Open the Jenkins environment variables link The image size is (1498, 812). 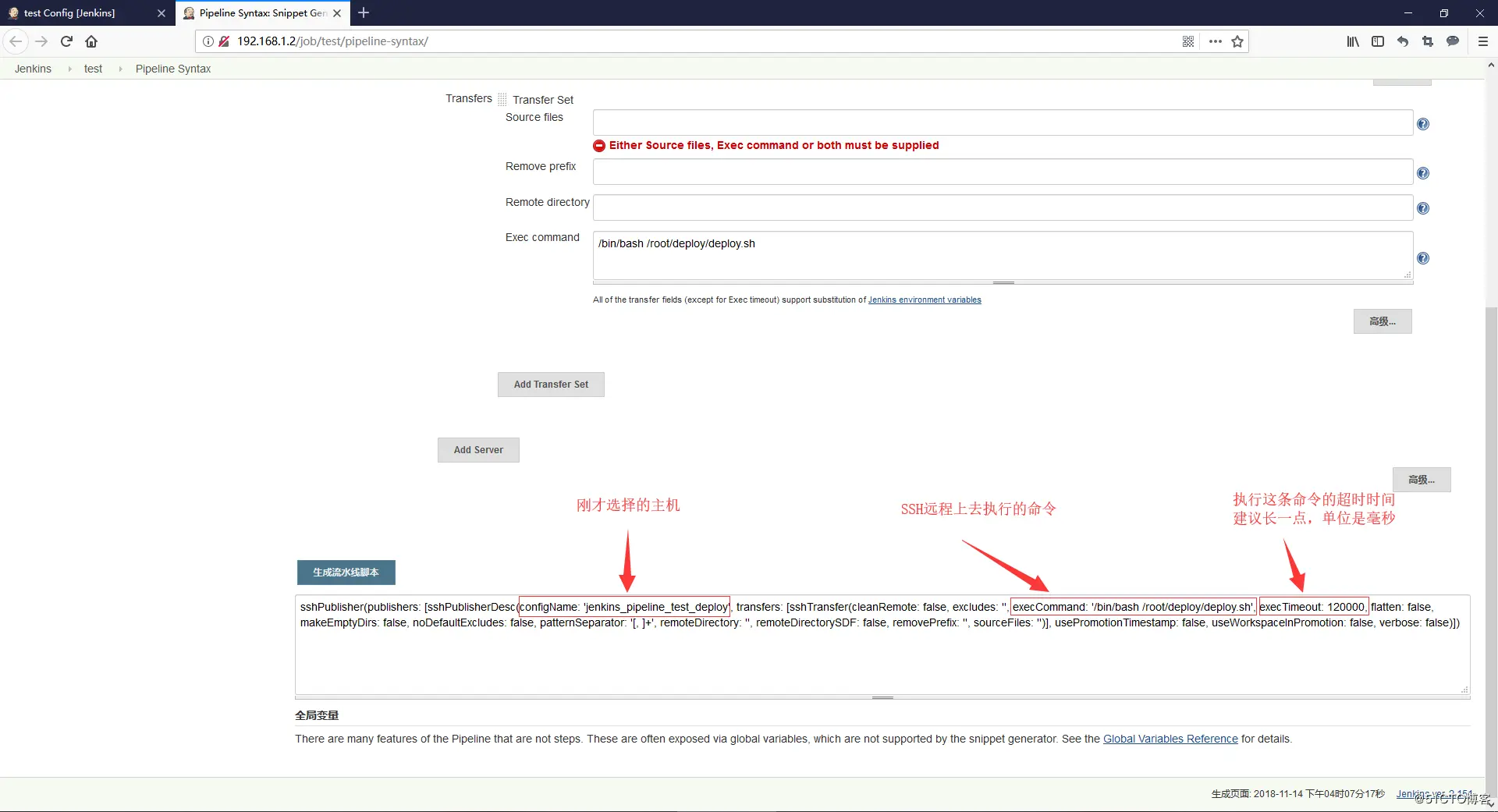pos(925,300)
